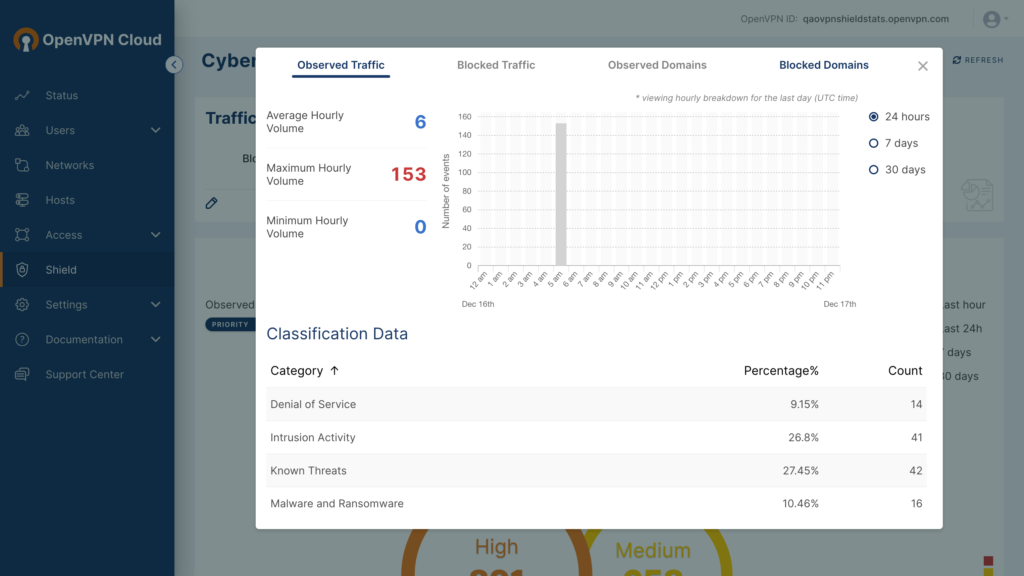Click the Intrusion Activity row
The image size is (1024, 576).
pyautogui.click(x=596, y=438)
